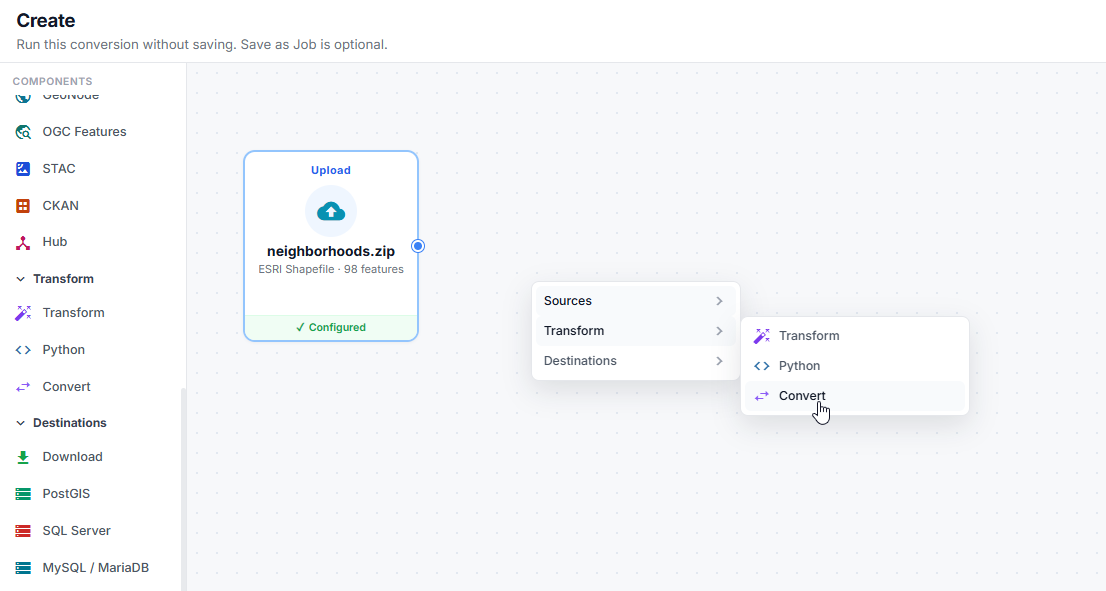1106x591 pixels.
Task: Collapse the Destinations section in sidebar
Action: click(20, 423)
